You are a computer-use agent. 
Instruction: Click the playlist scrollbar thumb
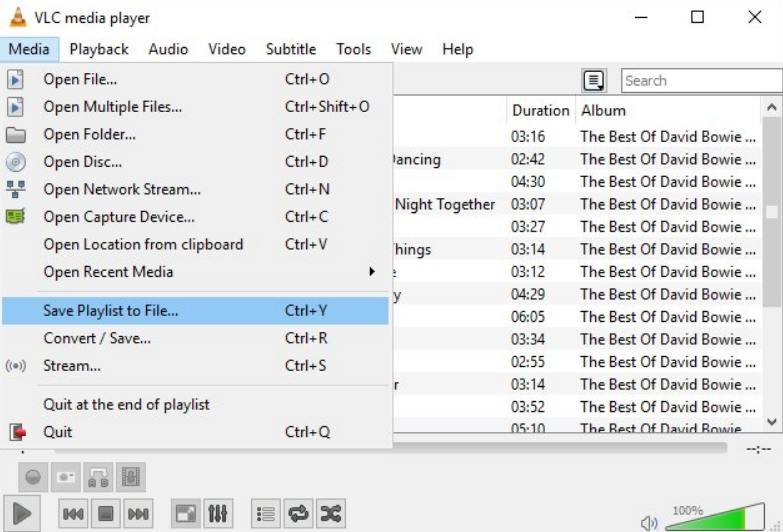click(x=772, y=212)
